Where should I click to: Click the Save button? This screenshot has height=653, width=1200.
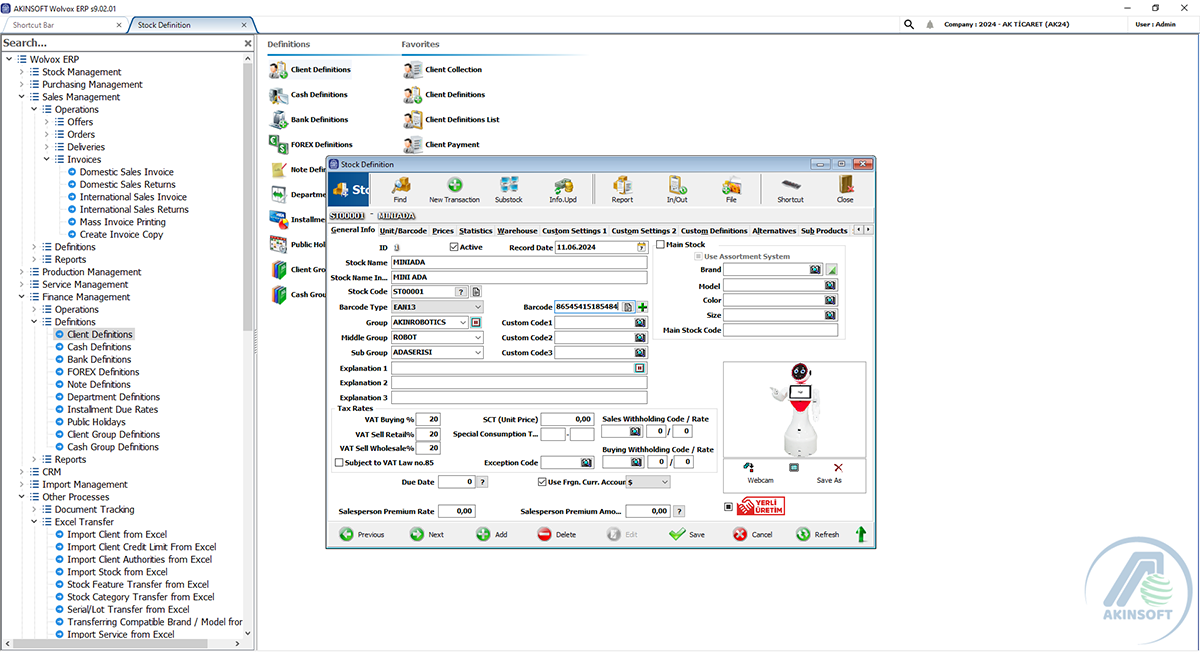tap(687, 534)
